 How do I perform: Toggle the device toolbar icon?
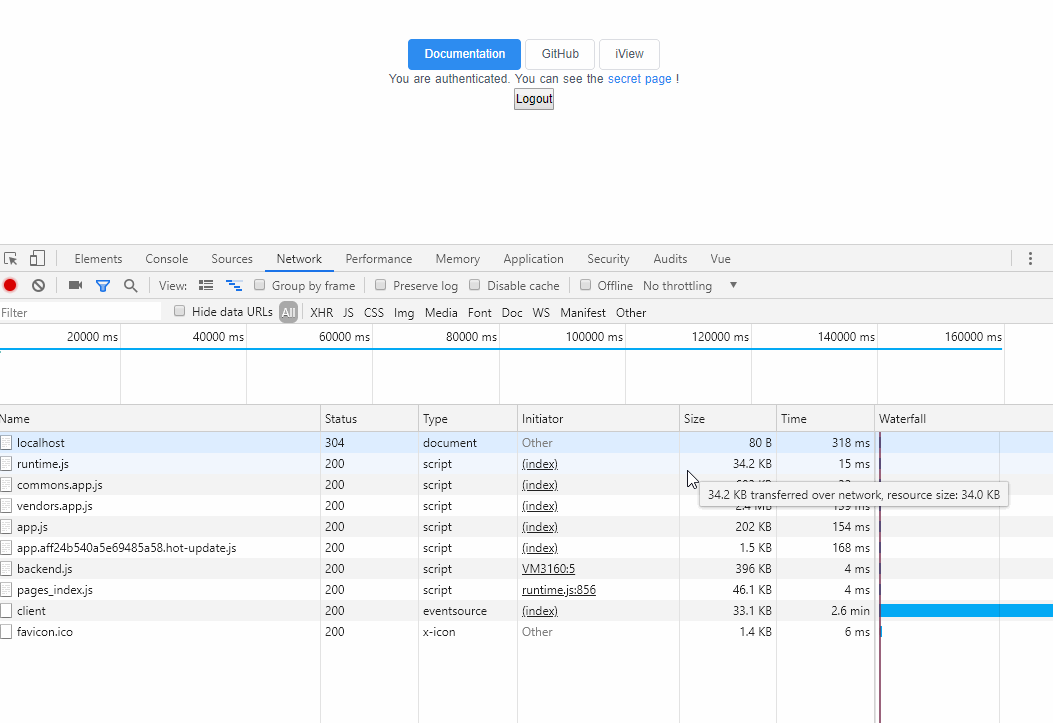[x=38, y=258]
